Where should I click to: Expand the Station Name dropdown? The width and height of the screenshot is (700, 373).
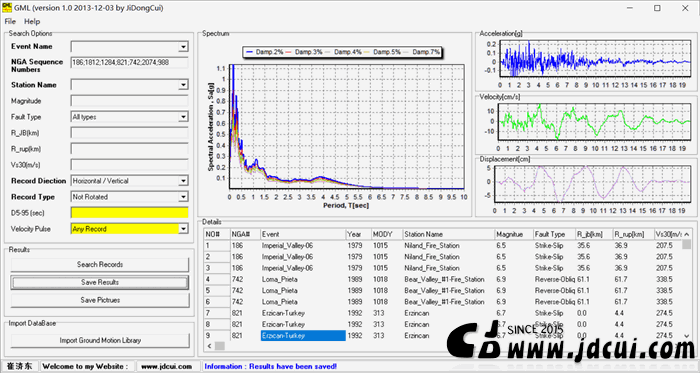tap(183, 85)
